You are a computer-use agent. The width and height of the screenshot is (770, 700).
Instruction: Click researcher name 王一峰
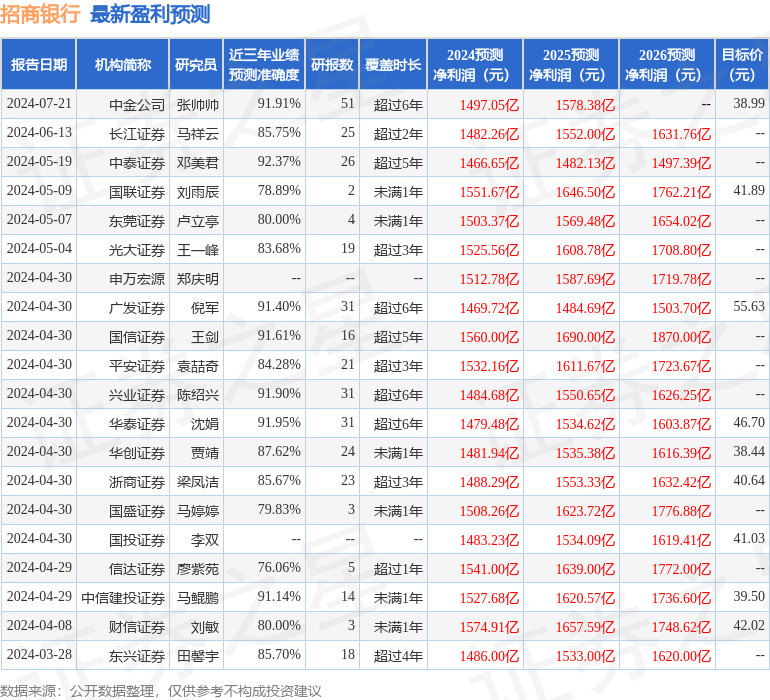point(197,250)
